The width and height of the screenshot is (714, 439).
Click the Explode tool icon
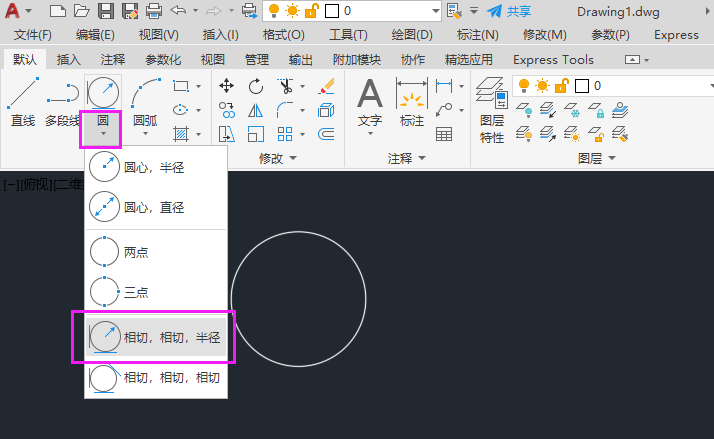tap(326, 110)
